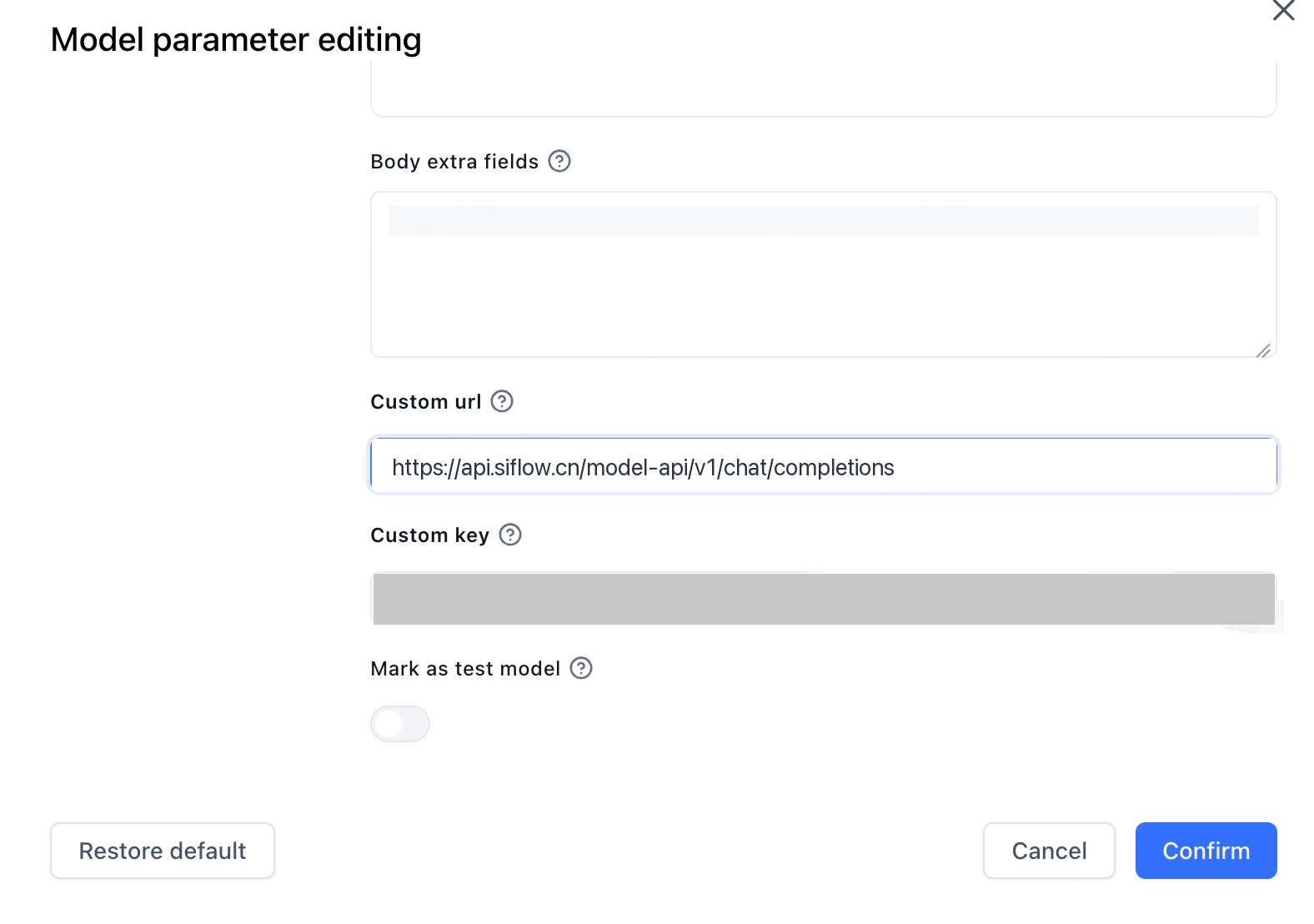Select the Custom url label text
Image resolution: width=1314 pixels, height=924 pixels.
coord(426,401)
